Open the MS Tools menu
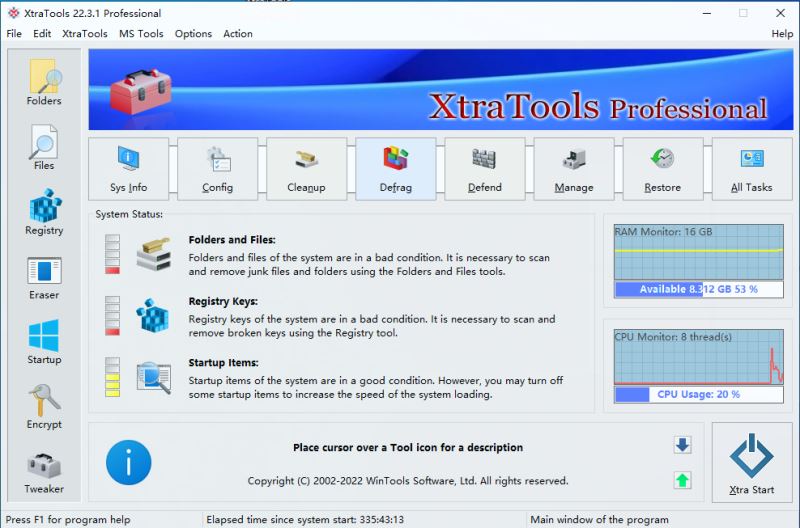The image size is (800, 528). 141,33
